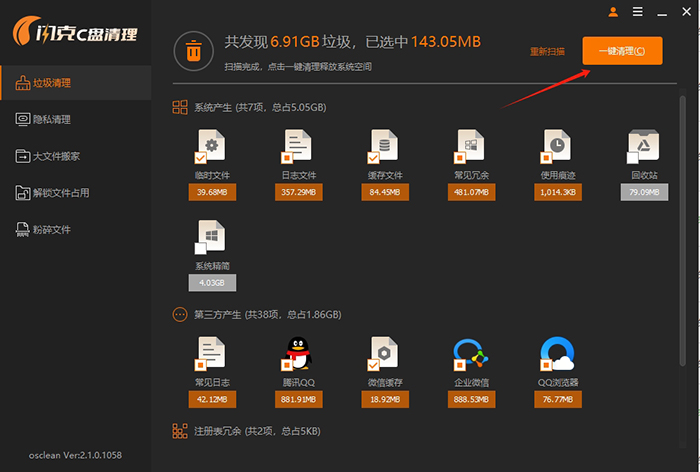Toggle the 企业微信 checkbox
Screen dimensions: 700x472
[459, 365]
